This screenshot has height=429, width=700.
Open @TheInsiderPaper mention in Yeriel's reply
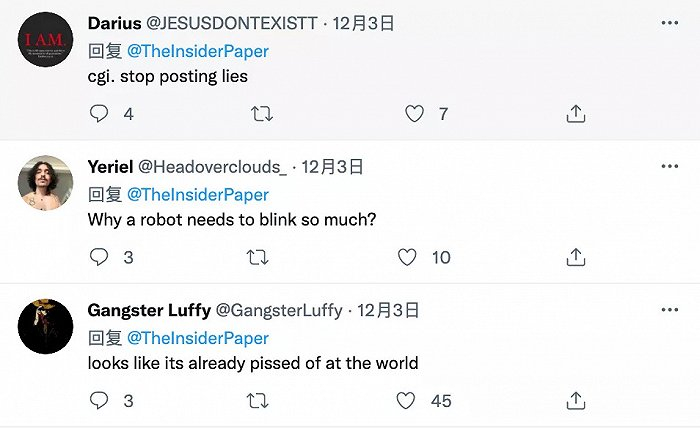[x=198, y=194]
